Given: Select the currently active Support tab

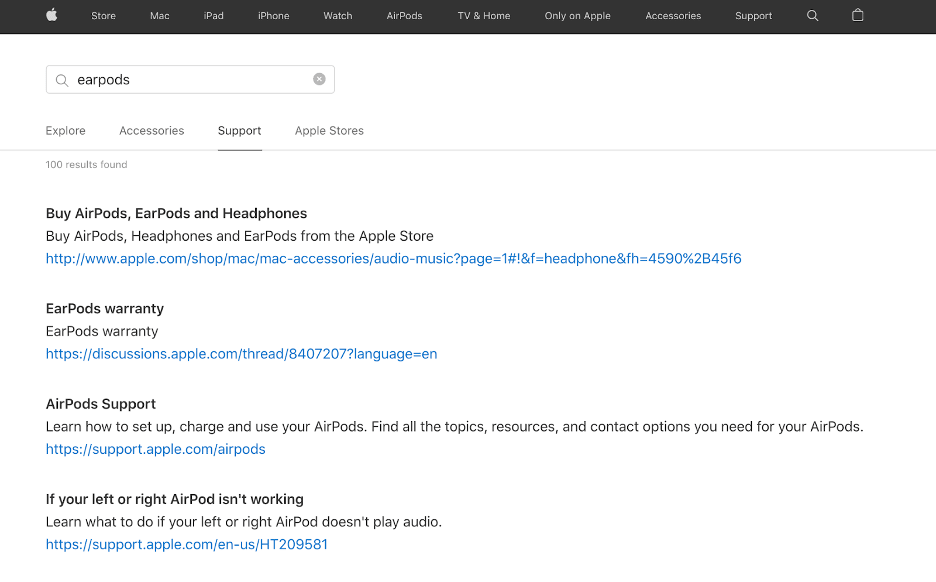Looking at the screenshot, I should coord(239,130).
